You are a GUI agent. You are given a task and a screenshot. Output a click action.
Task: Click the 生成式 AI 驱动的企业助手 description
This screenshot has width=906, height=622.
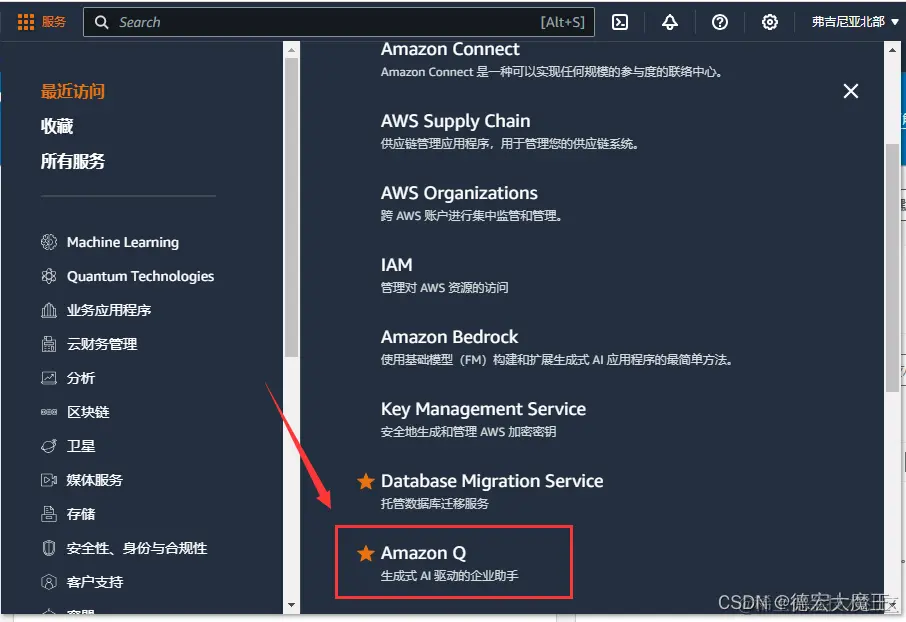tap(450, 576)
